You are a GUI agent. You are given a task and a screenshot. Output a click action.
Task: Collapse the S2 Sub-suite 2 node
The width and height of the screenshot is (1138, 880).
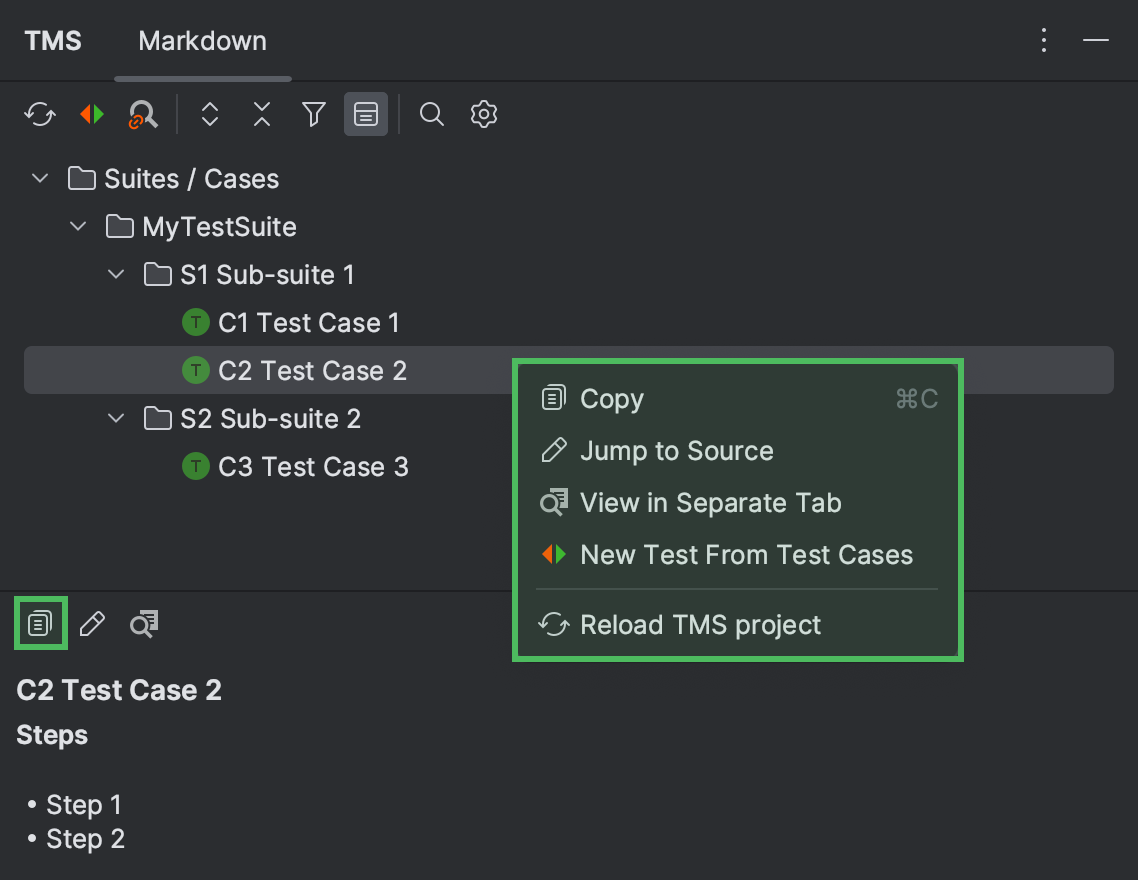[x=115, y=418]
